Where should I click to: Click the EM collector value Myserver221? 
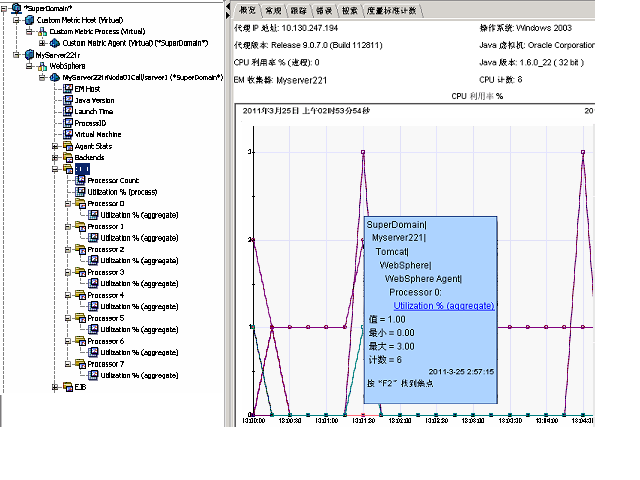tap(302, 80)
